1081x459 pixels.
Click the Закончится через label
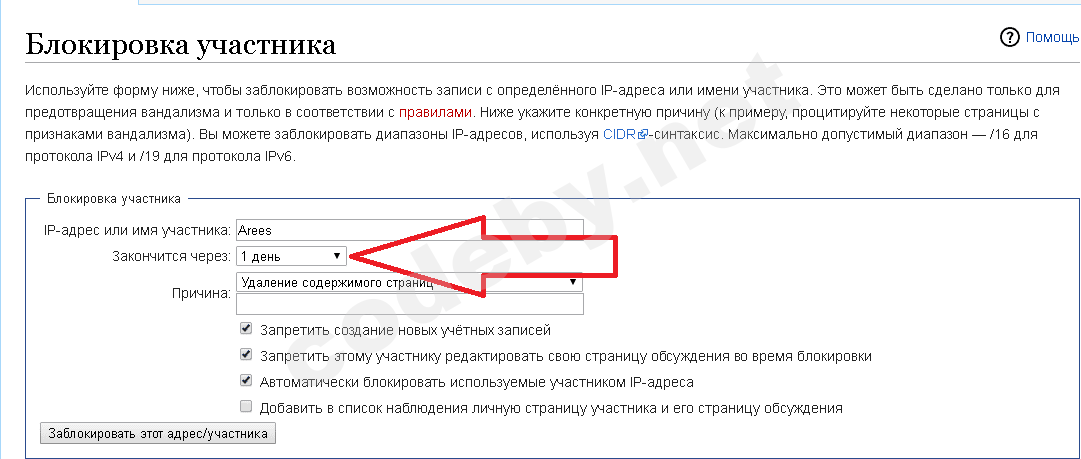172,257
